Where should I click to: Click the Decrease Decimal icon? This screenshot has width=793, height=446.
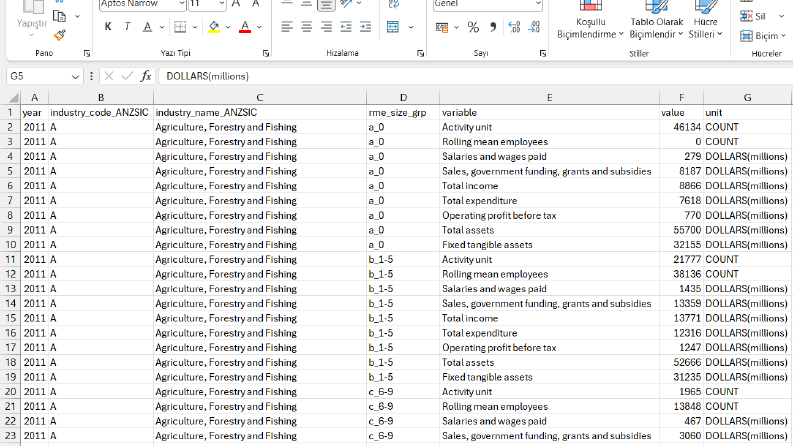[534, 27]
